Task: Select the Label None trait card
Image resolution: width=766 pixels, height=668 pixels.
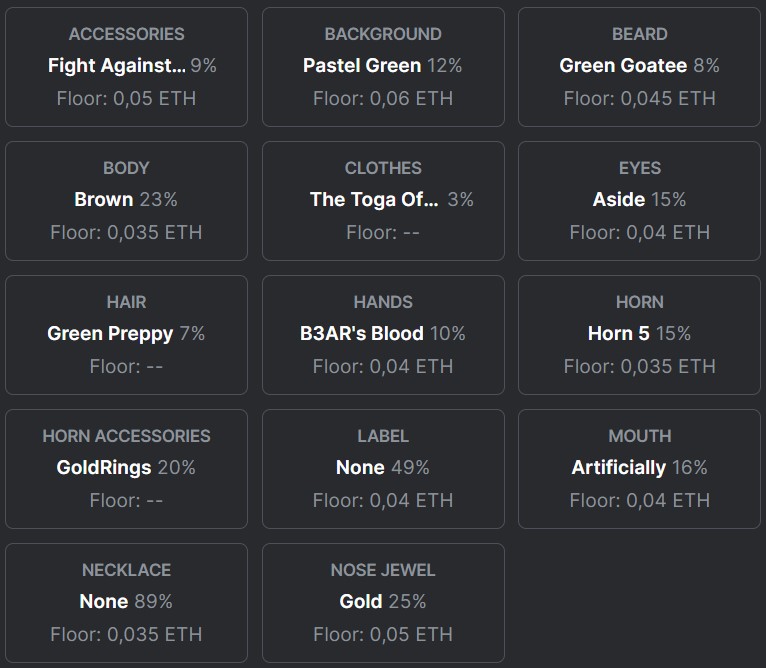Action: pos(383,469)
